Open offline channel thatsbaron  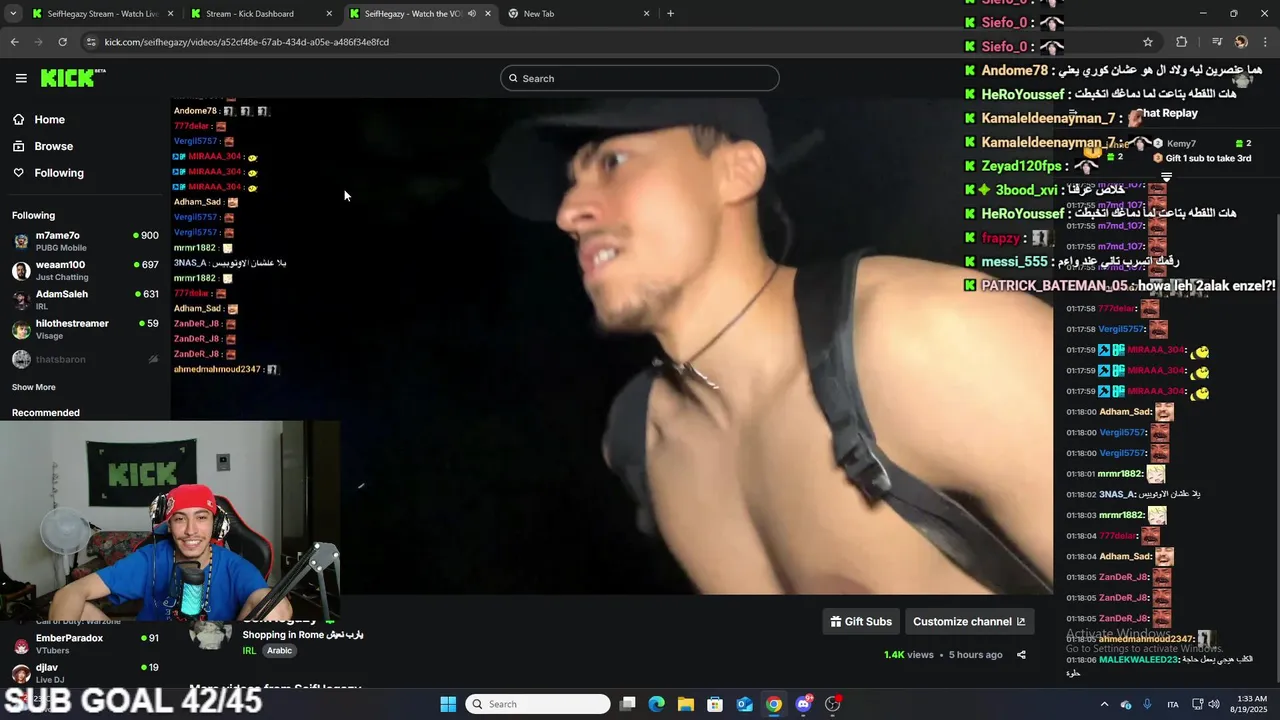85,359
